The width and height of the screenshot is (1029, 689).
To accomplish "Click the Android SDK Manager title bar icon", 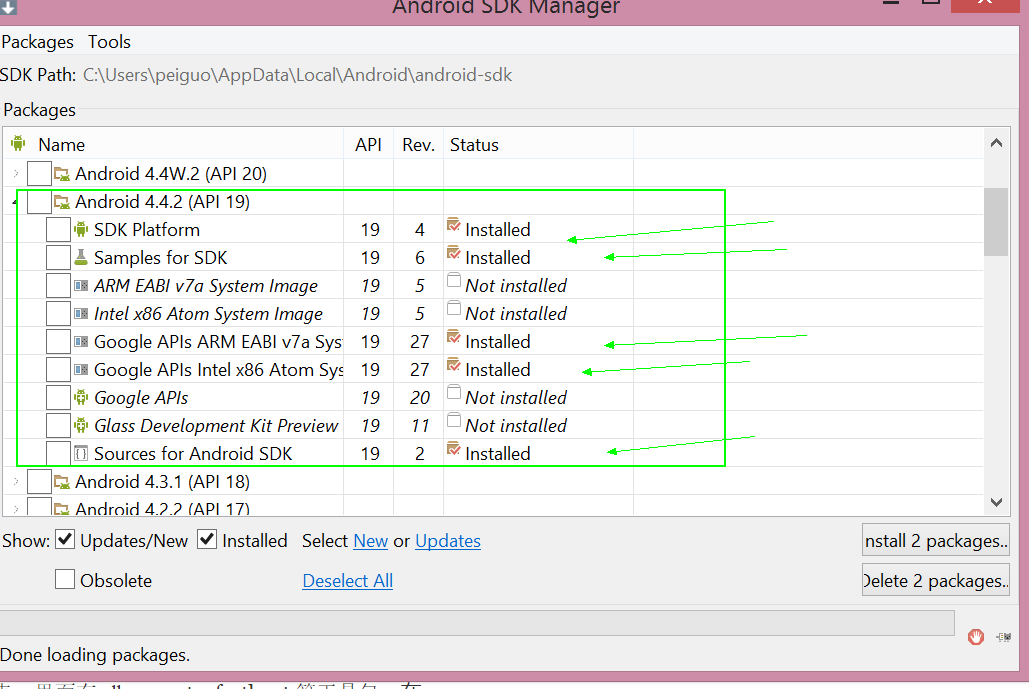I will click(x=9, y=7).
